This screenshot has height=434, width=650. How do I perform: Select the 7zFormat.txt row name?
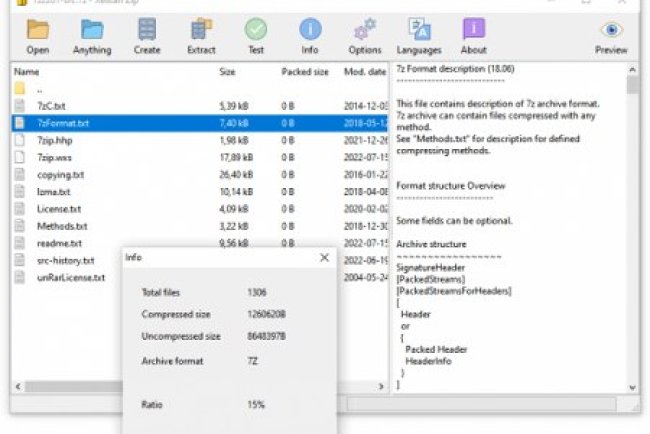click(63, 123)
